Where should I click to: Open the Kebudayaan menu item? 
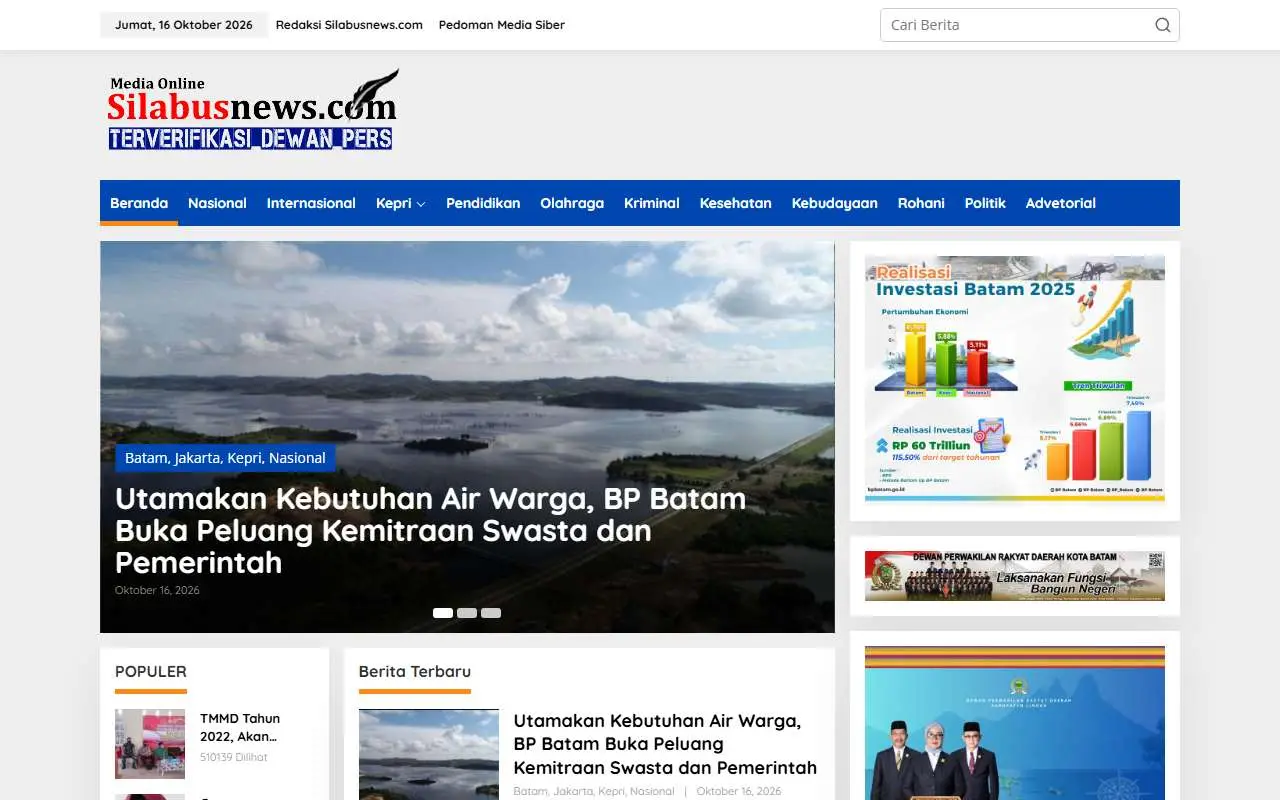click(x=835, y=203)
